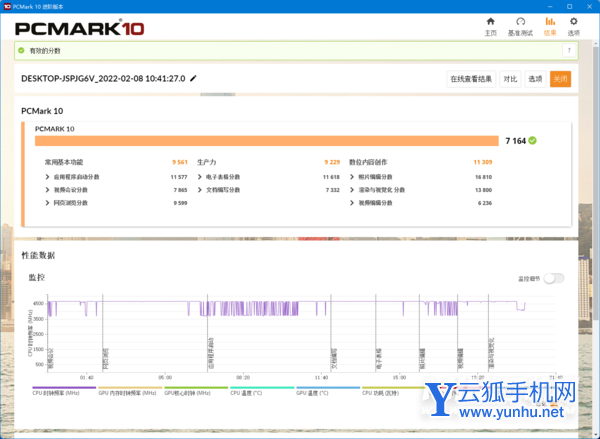600x439 pixels.
Task: Toggle the 监控细节 switch
Action: click(554, 279)
